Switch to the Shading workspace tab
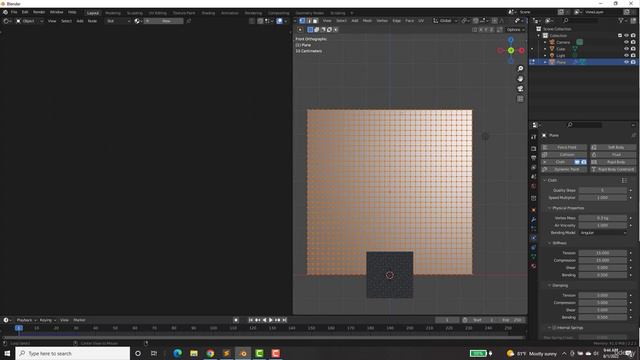 pos(208,13)
